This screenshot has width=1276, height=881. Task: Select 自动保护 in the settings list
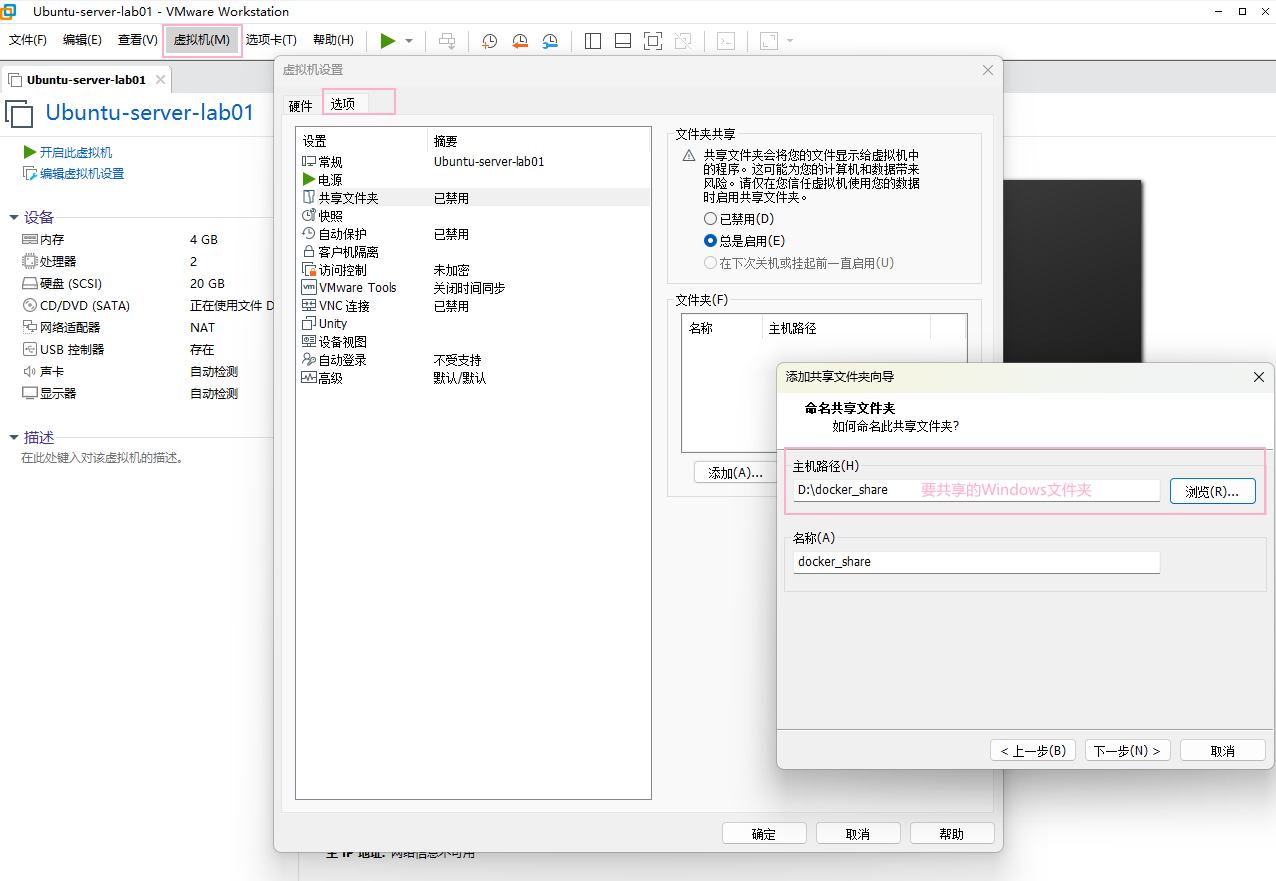click(x=473, y=234)
